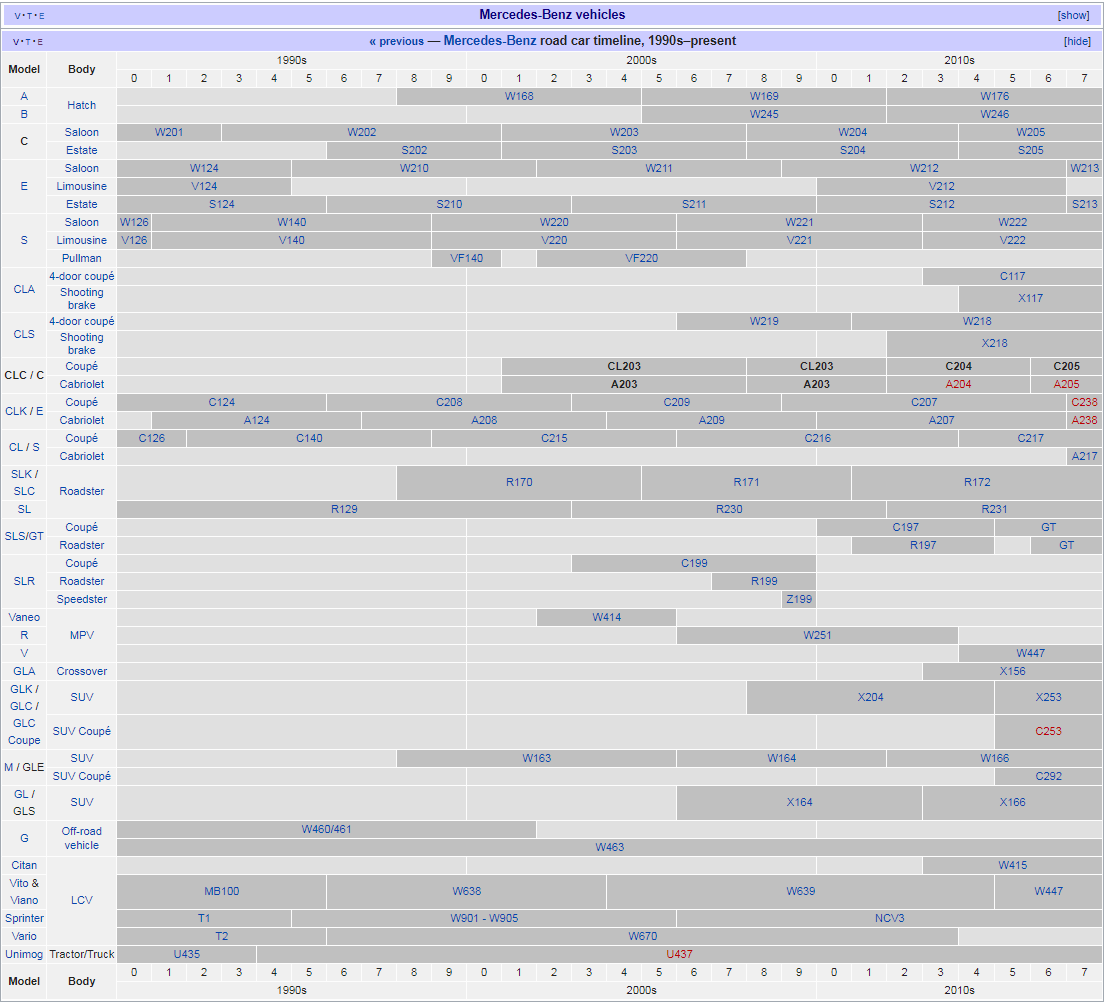Open the W460/461 G-Class link

pos(327,829)
